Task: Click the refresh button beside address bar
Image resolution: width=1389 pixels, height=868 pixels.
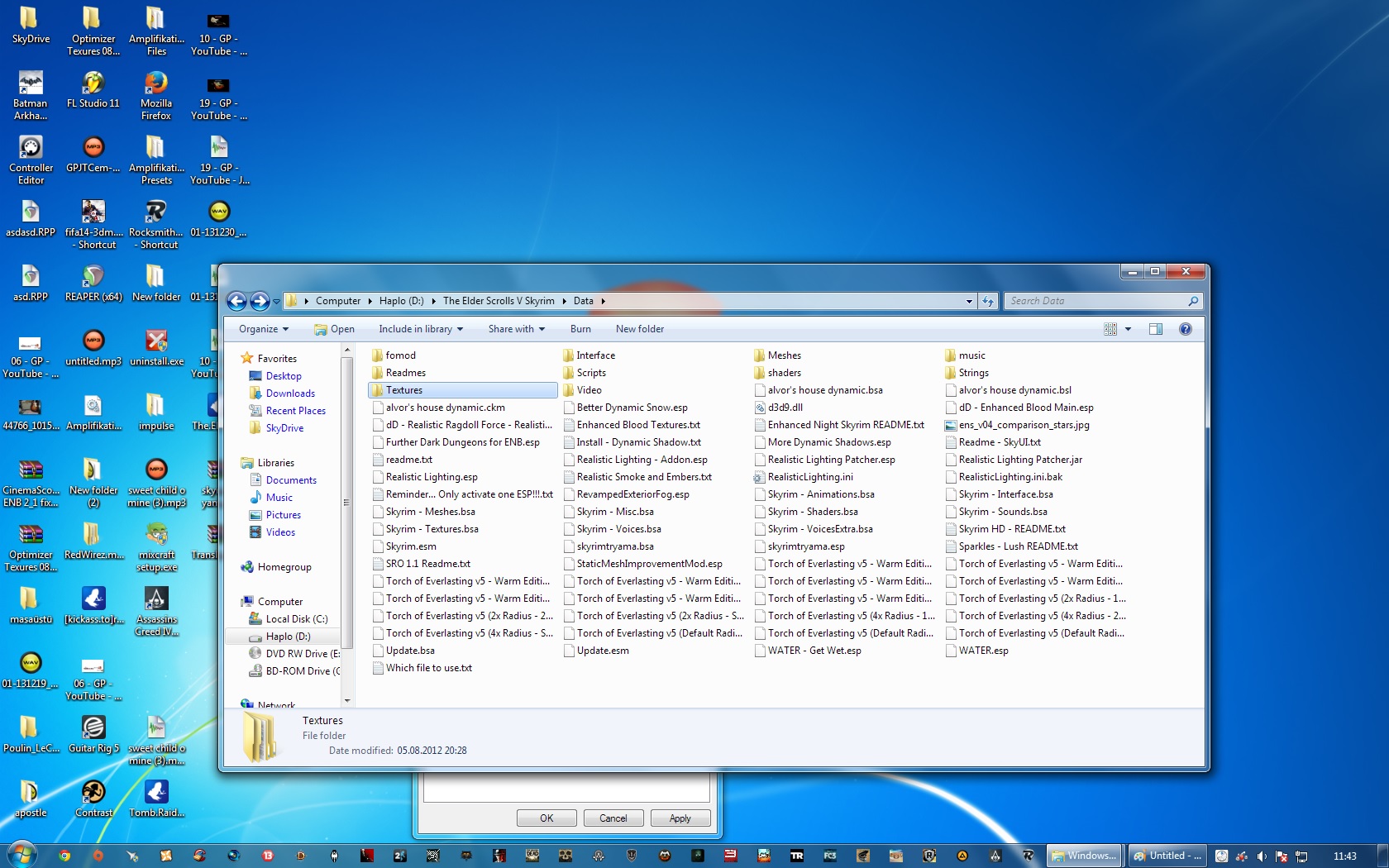Action: coord(988,301)
